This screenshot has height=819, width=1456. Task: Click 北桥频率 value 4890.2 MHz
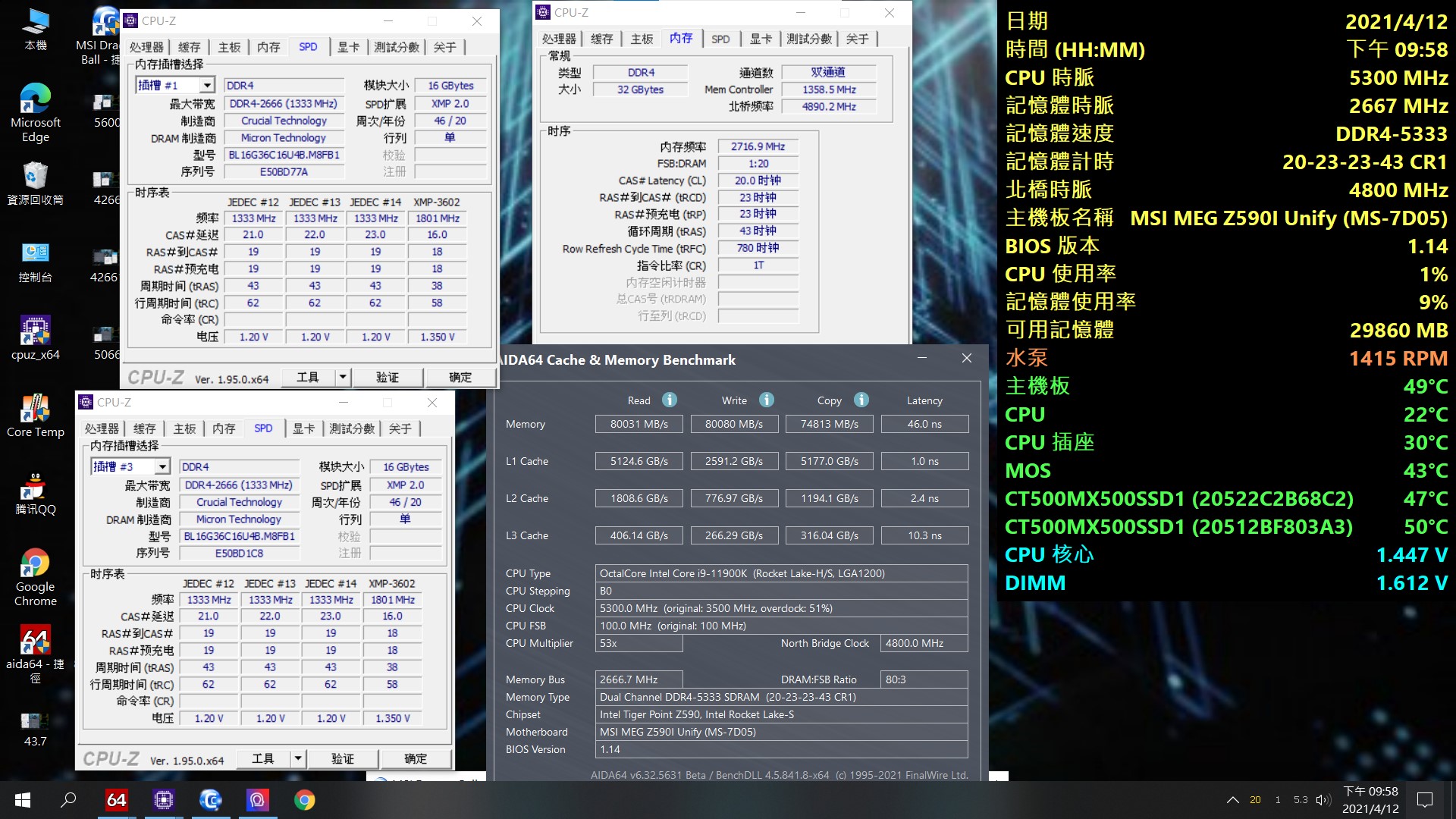point(829,107)
